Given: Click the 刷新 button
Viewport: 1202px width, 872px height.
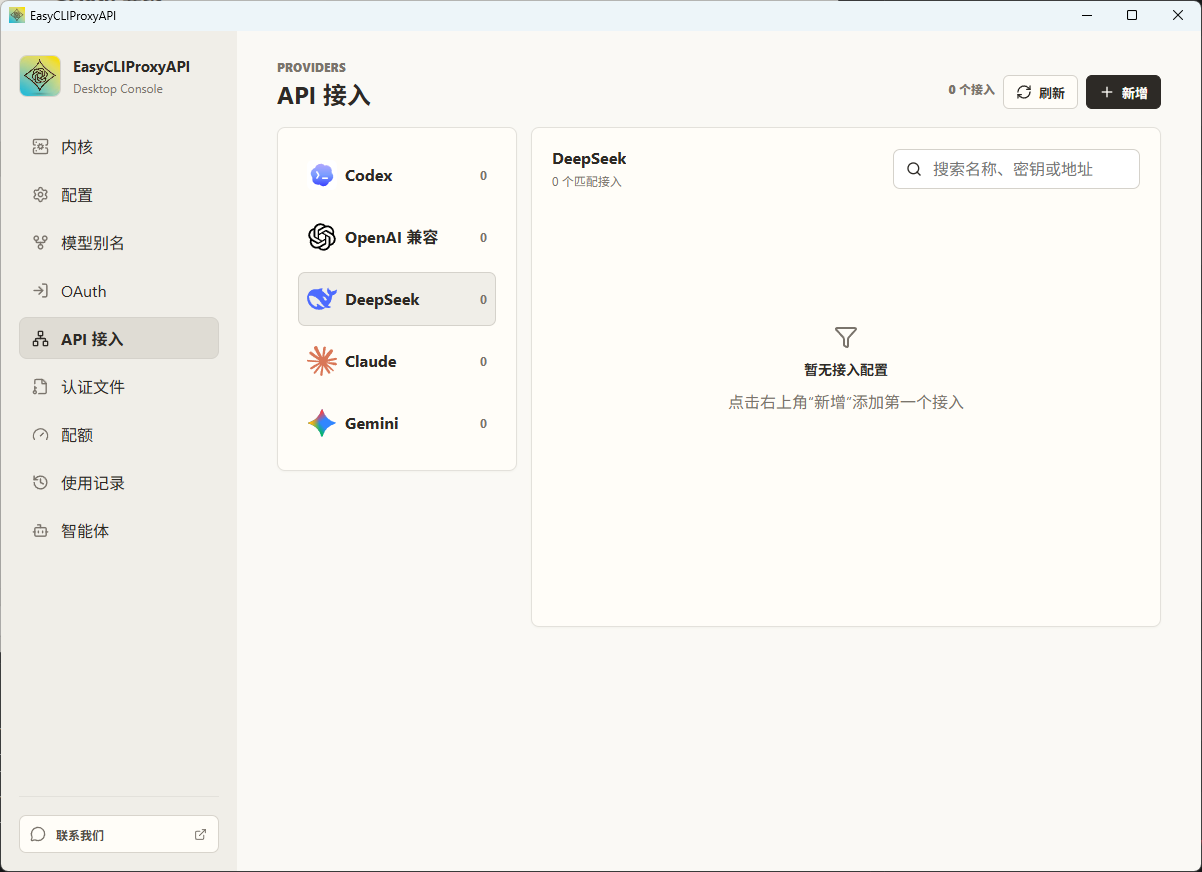Looking at the screenshot, I should (1040, 92).
